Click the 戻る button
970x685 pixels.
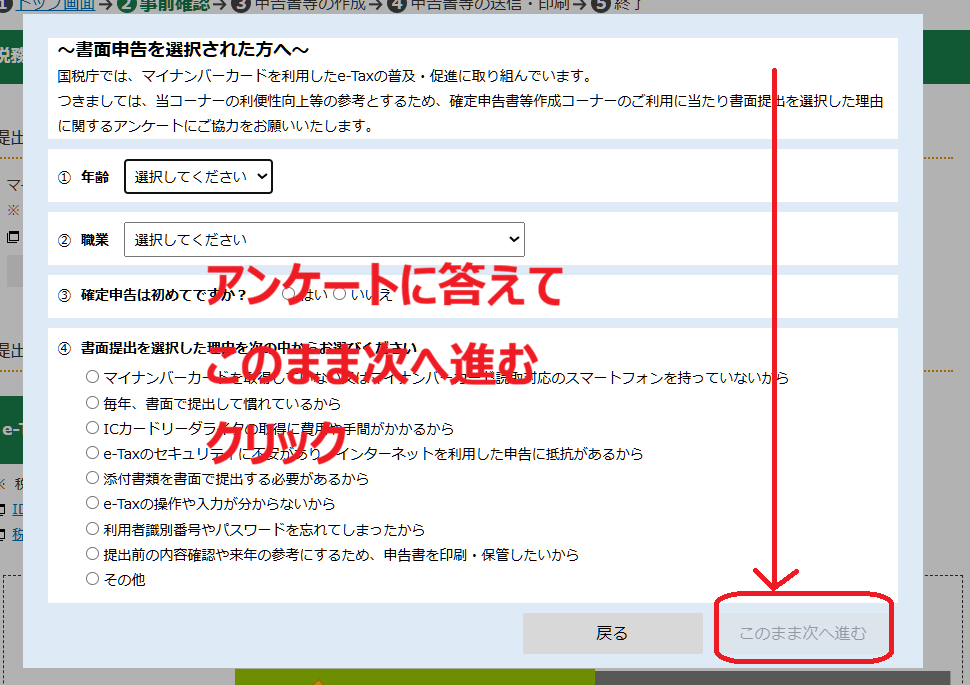(x=612, y=633)
